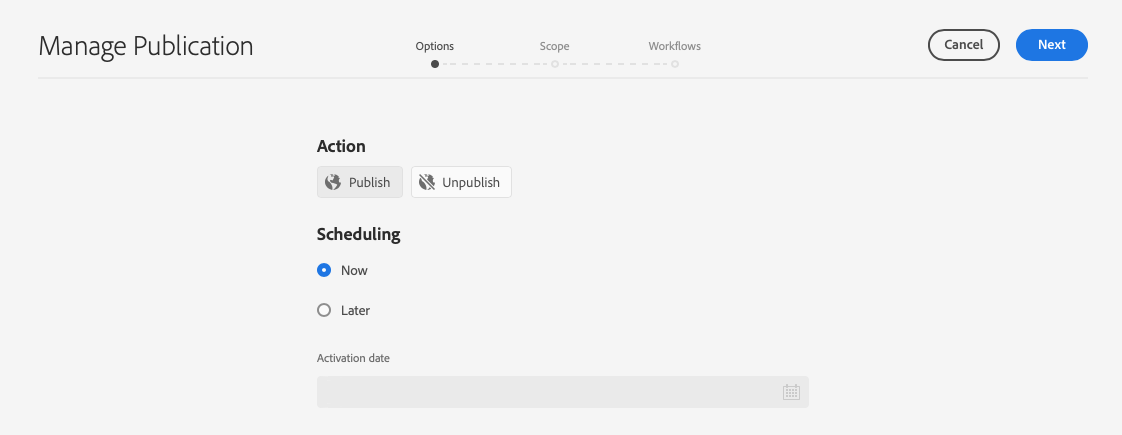The width and height of the screenshot is (1122, 435).
Task: Select the Now scheduling radio button
Action: (x=324, y=270)
